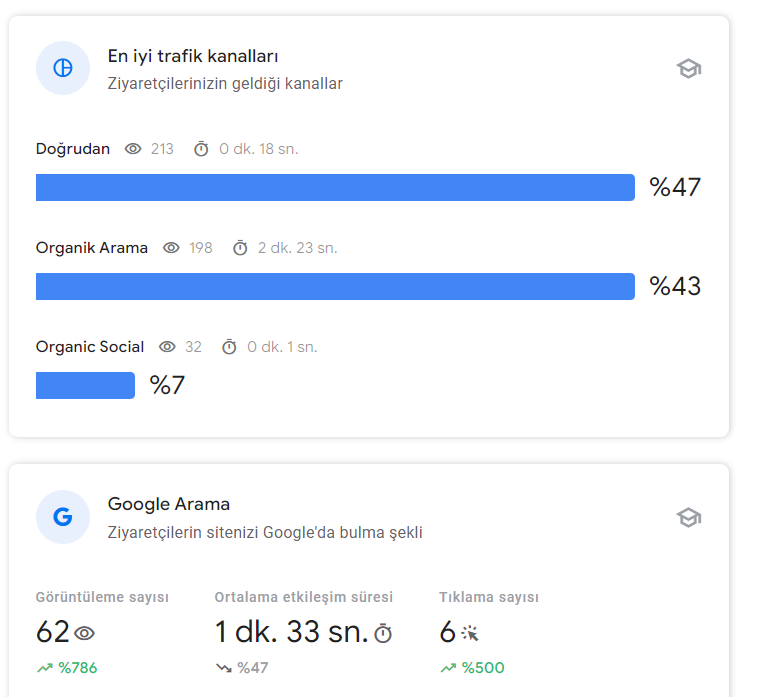Click the %500 click increase indicator
Viewport: 773px width, 697px height.
pyautogui.click(x=472, y=668)
